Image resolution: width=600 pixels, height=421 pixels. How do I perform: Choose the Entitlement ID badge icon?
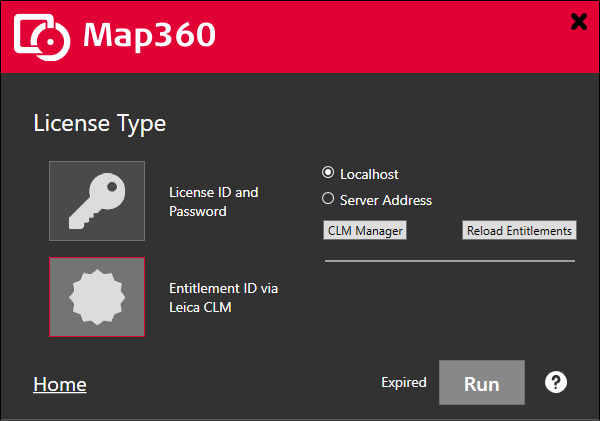(97, 297)
